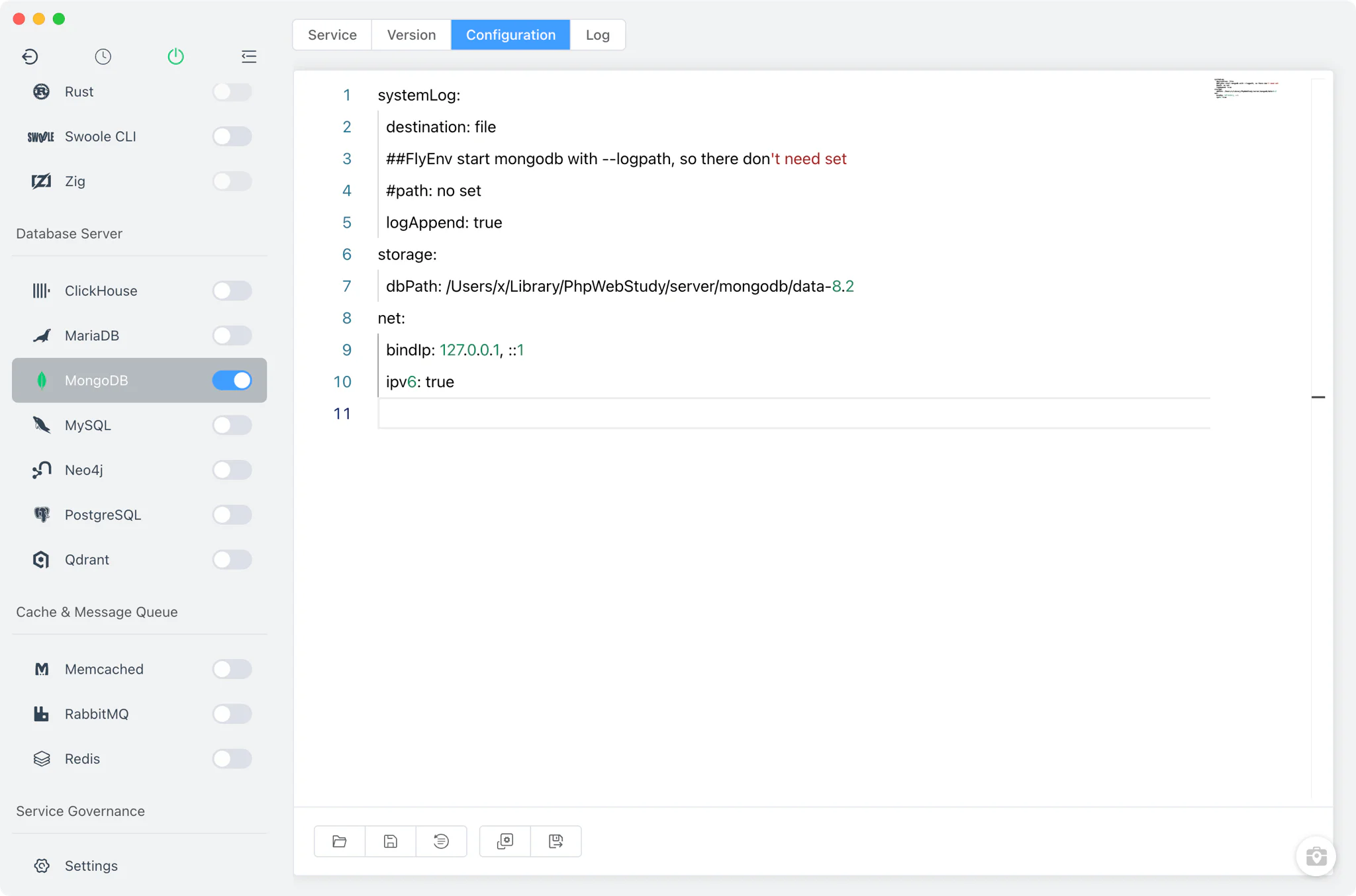Click the MongoDB leaf icon

point(42,381)
